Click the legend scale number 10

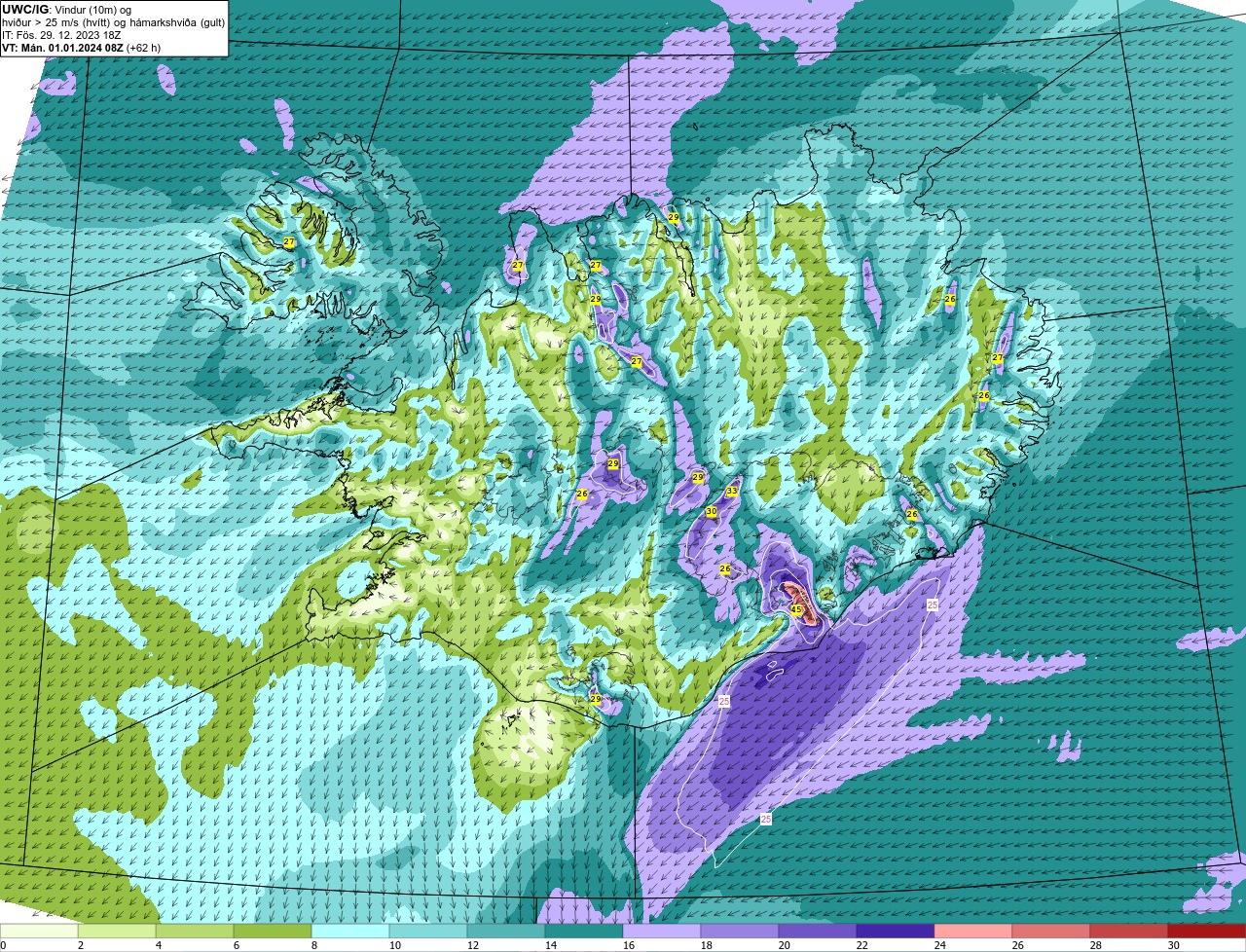point(395,945)
